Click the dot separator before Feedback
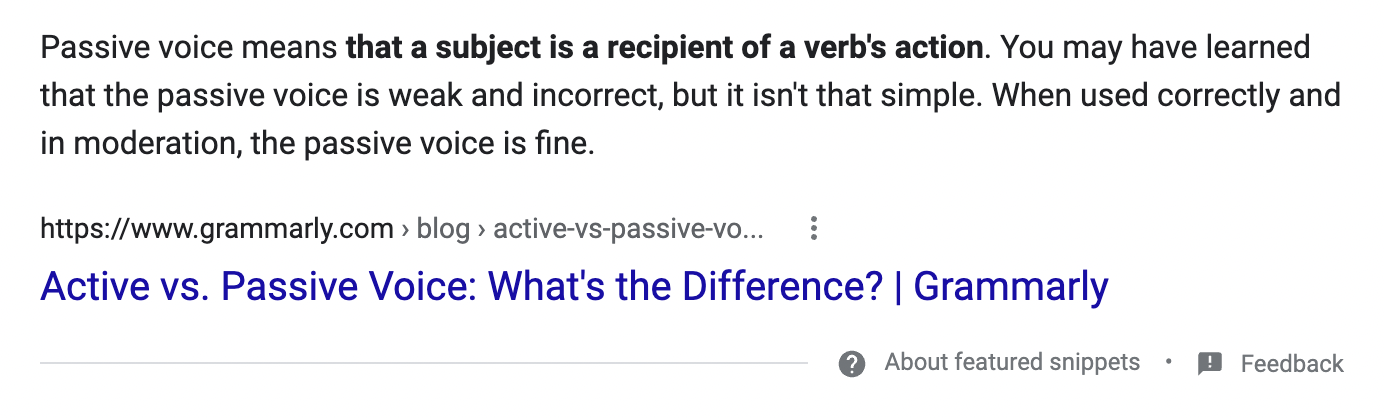 [1168, 362]
